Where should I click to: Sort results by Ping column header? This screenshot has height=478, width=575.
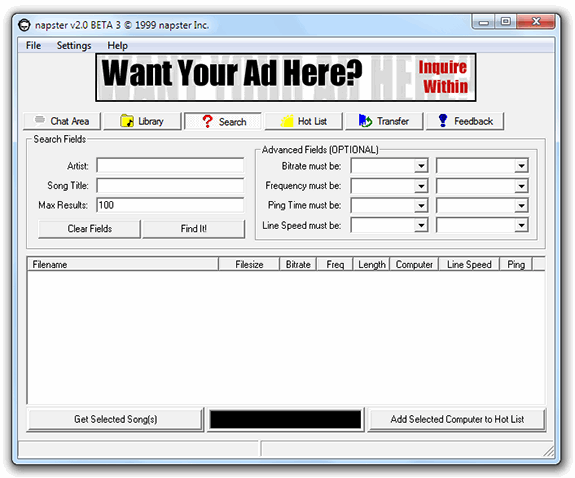pos(516,264)
